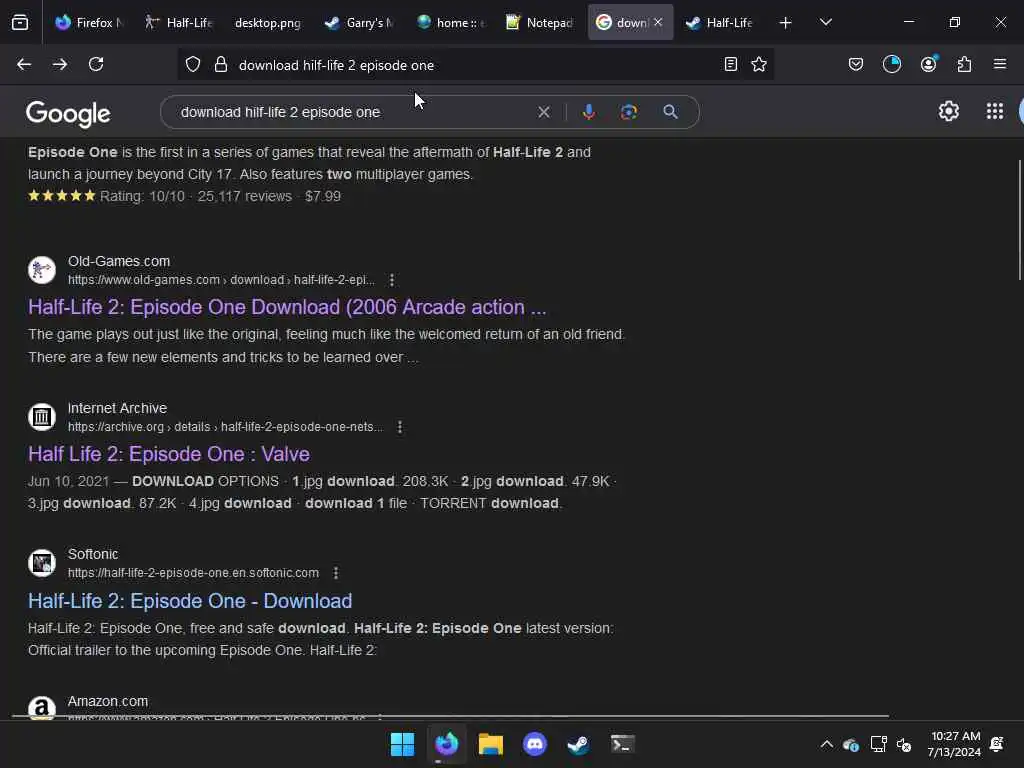Screen dimensions: 1024x768
Task: Open the cloud sync tray icon
Action: point(850,744)
